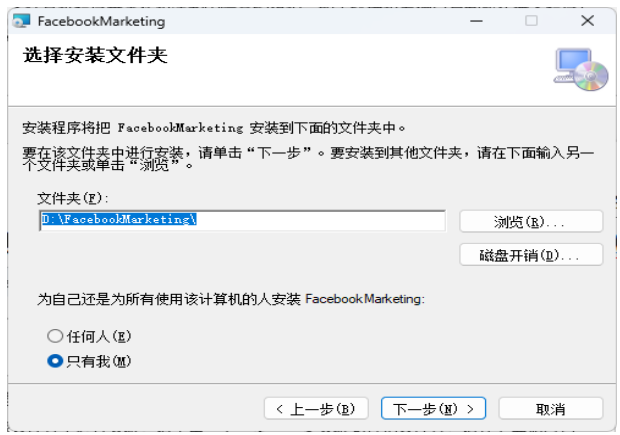
Task: Cancel installation with 取消 button
Action: (551, 409)
